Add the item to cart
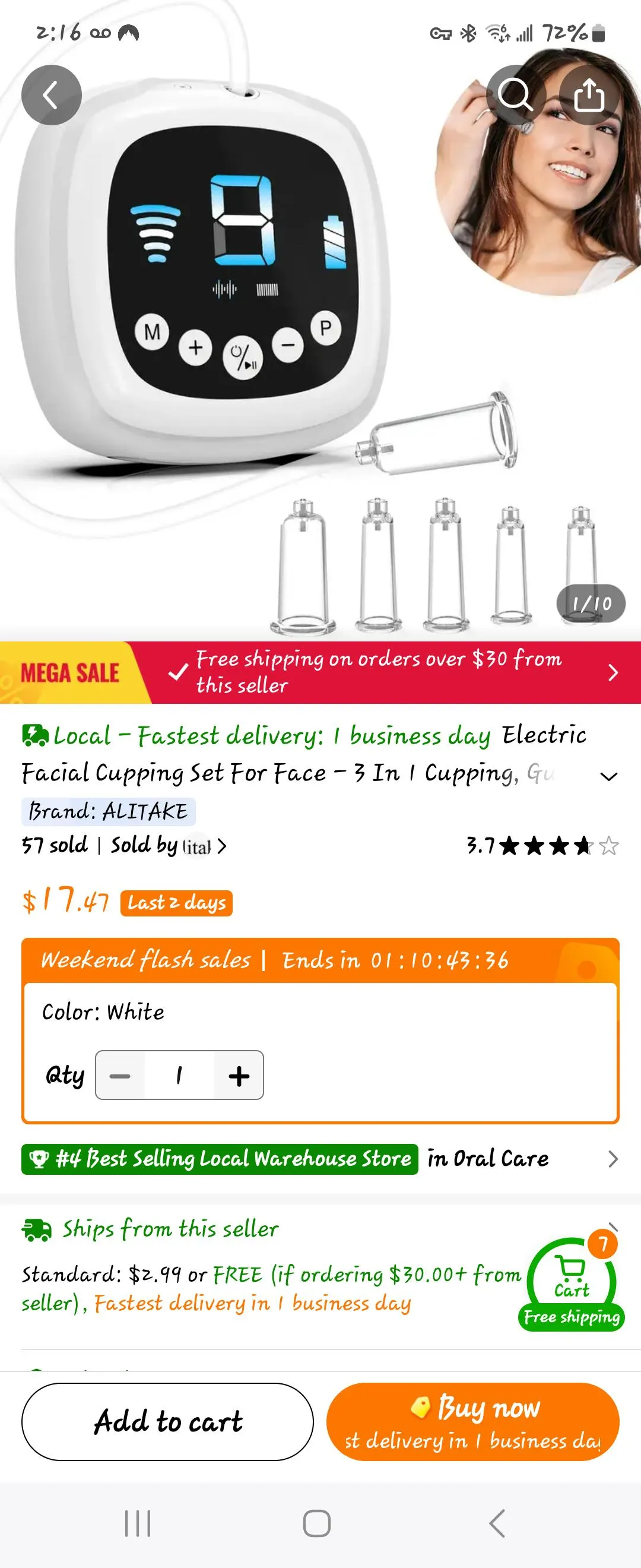Image resolution: width=641 pixels, height=1568 pixels. pyautogui.click(x=167, y=1421)
